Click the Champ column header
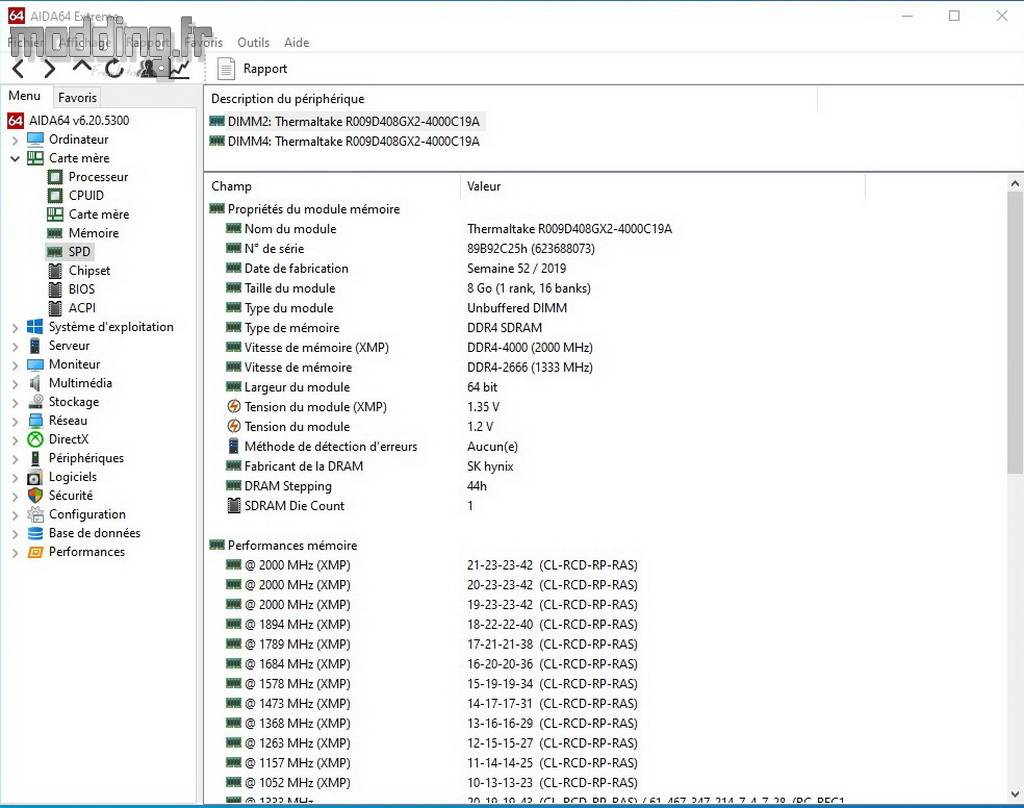This screenshot has width=1024, height=808. 332,186
